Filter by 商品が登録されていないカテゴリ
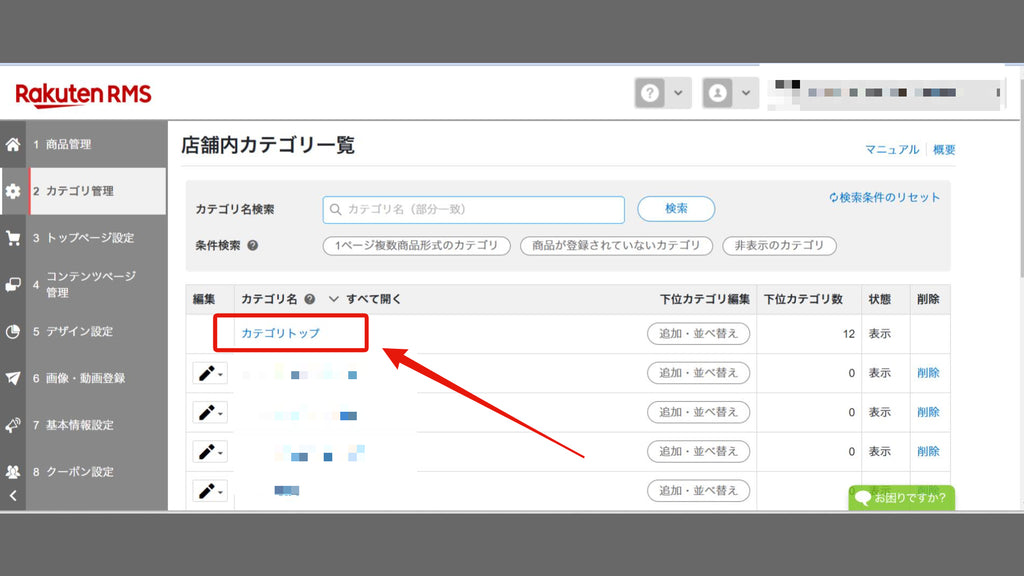The image size is (1024, 576). pyautogui.click(x=616, y=246)
